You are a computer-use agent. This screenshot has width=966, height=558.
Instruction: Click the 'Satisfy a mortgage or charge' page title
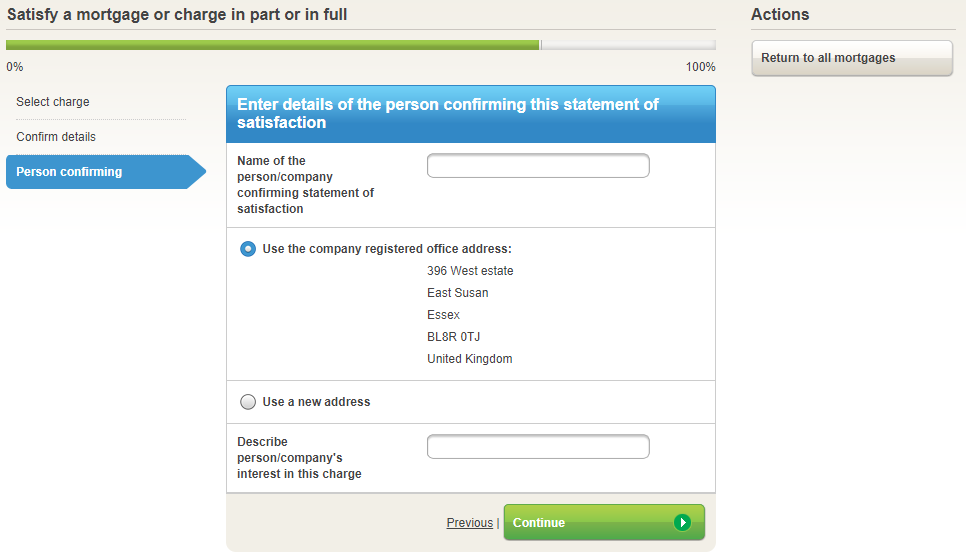pyautogui.click(x=177, y=15)
